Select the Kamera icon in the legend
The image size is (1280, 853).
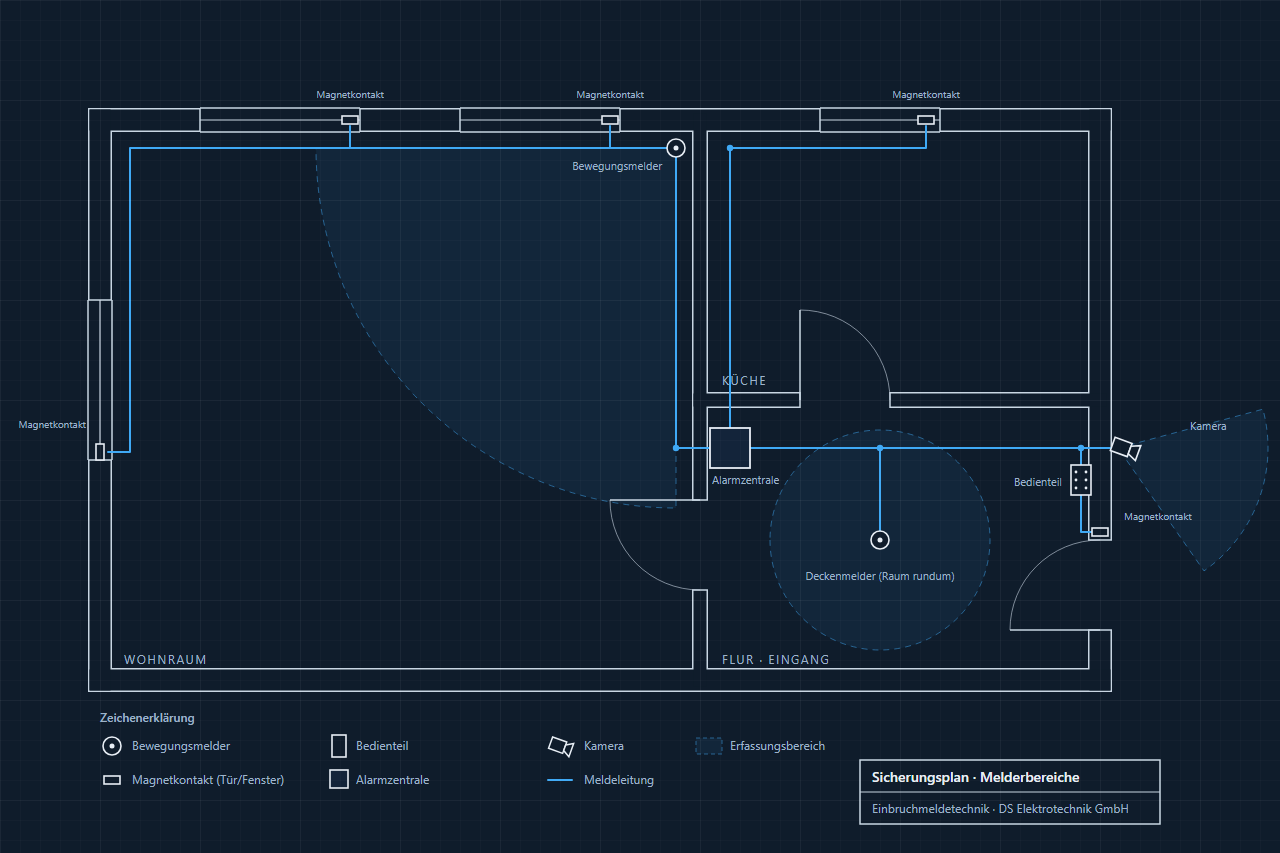tap(561, 746)
